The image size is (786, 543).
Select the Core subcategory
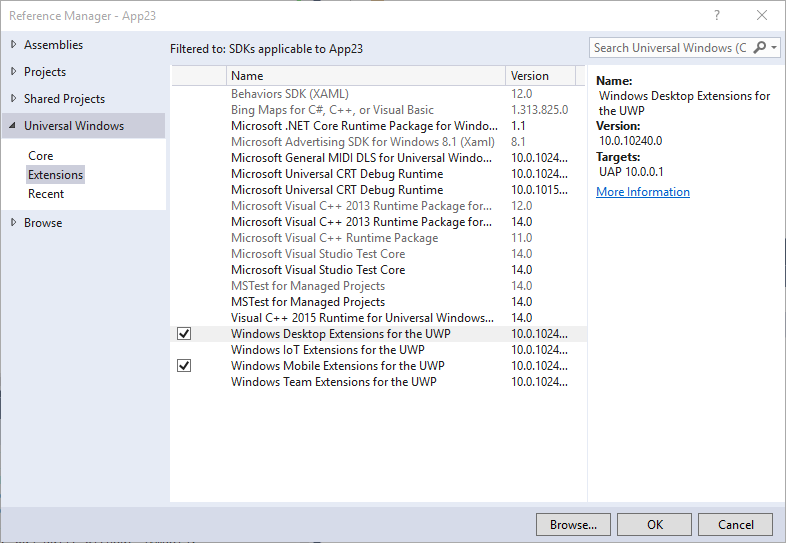coord(41,156)
